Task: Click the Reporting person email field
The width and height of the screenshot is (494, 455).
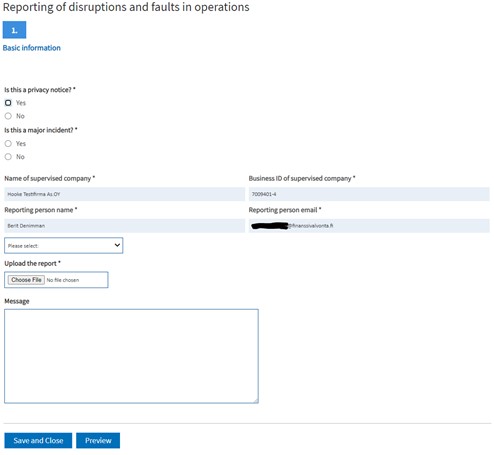Action: (x=369, y=226)
